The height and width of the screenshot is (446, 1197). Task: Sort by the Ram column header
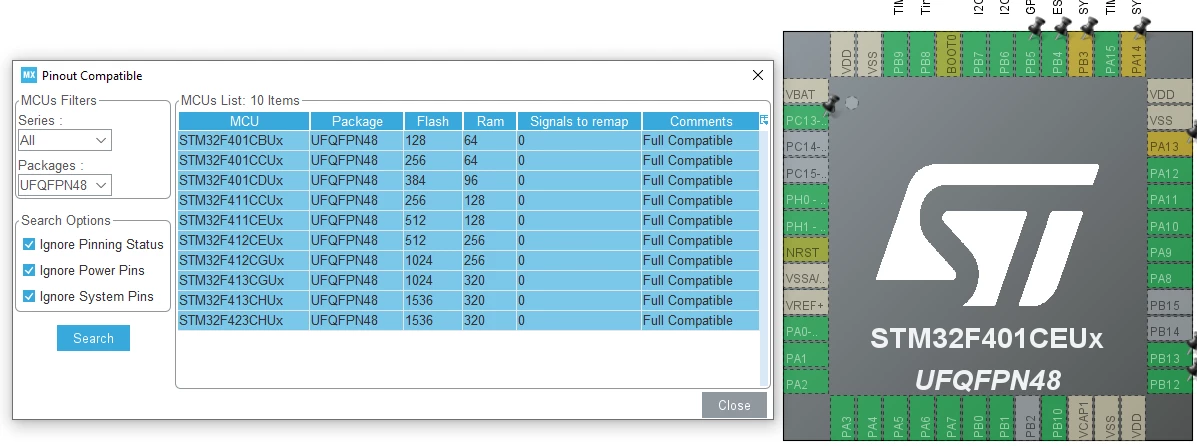[x=490, y=121]
